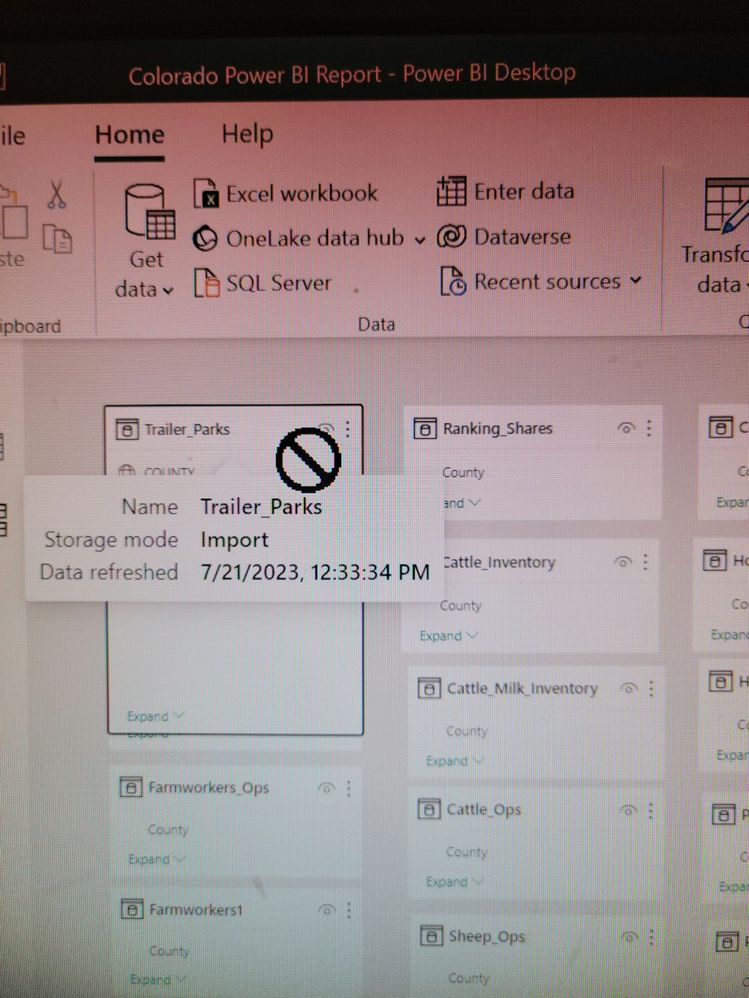The image size is (749, 998).
Task: Open the Home ribbon tab
Action: click(130, 135)
